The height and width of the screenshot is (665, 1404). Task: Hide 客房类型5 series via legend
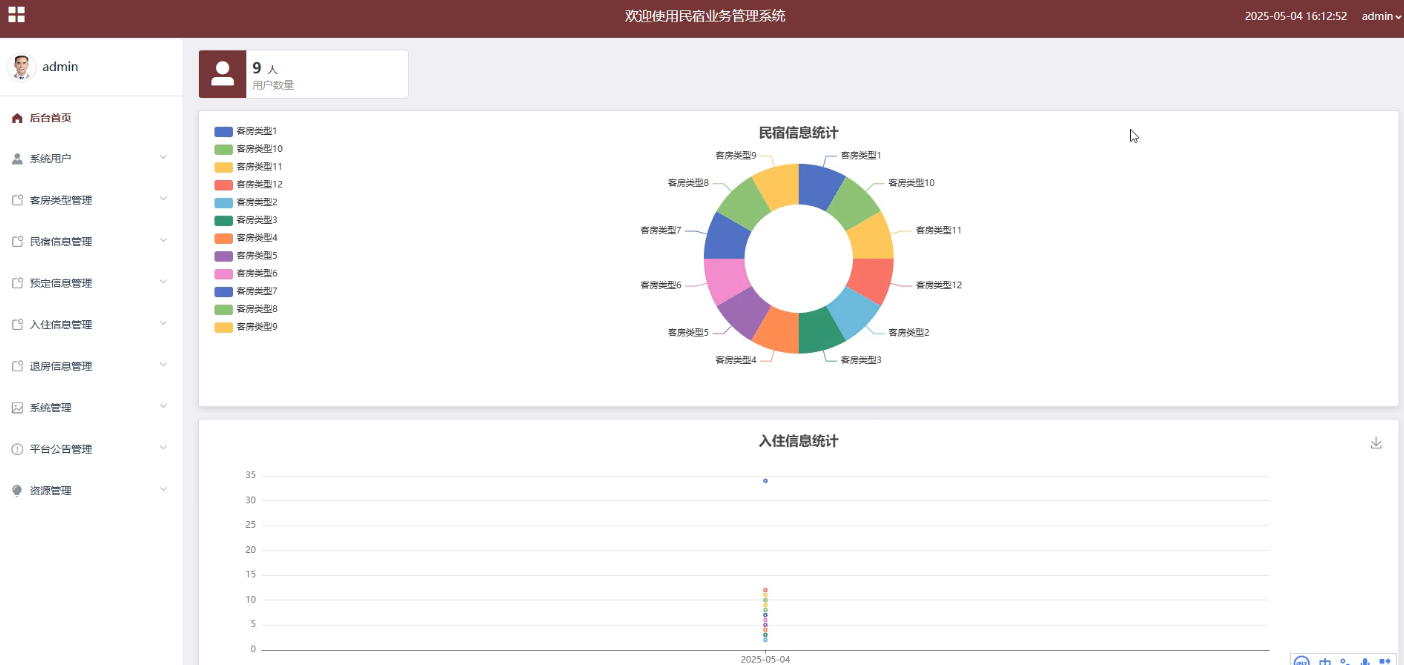[247, 256]
